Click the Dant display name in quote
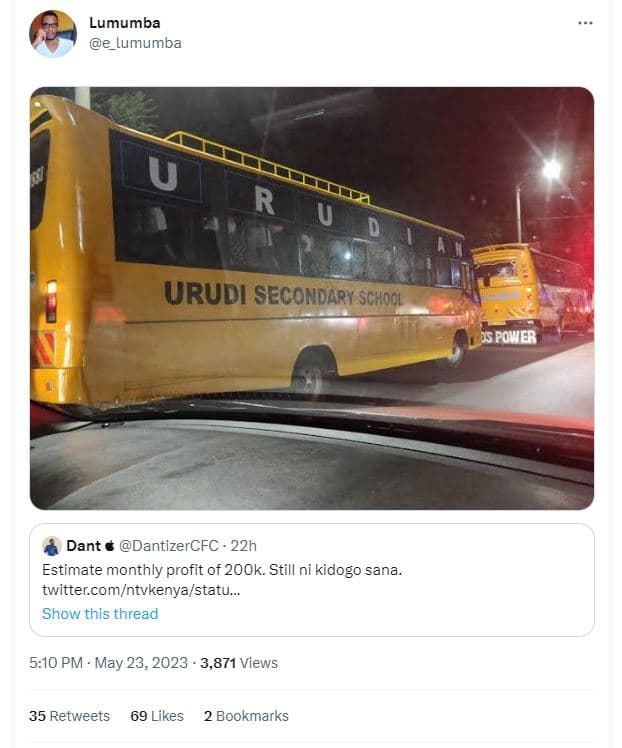Image resolution: width=622 pixels, height=748 pixels. [83, 546]
